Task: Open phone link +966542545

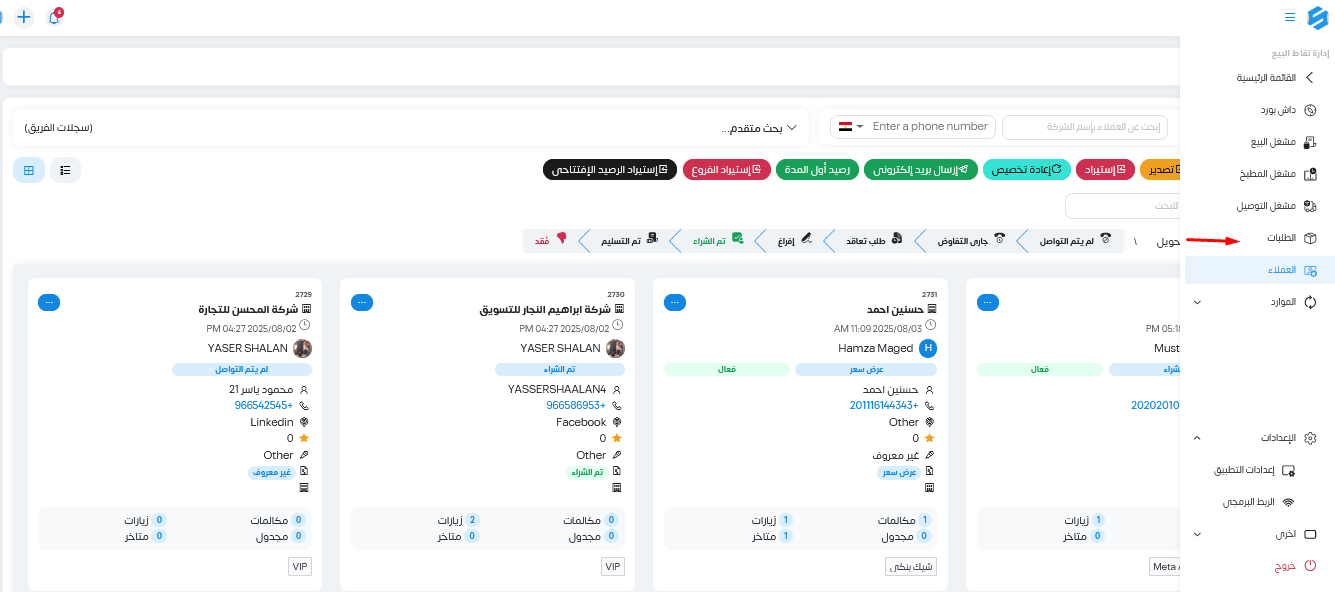Action: pyautogui.click(x=264, y=406)
